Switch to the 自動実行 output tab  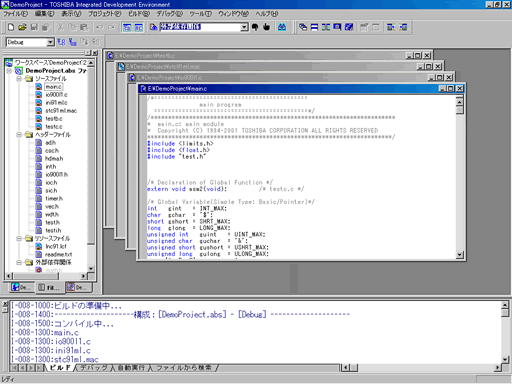click(131, 368)
